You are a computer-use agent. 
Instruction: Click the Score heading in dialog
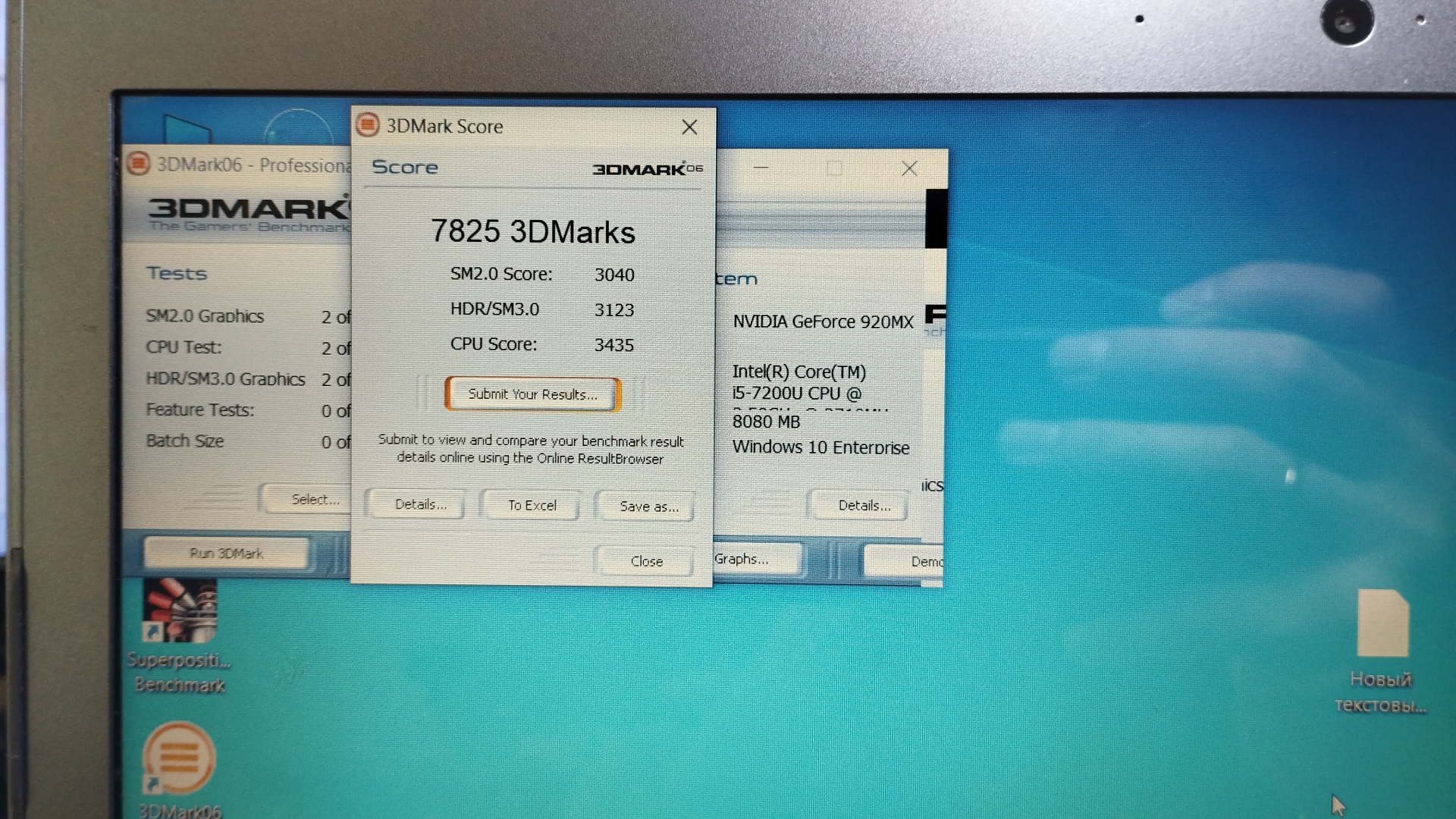point(405,167)
